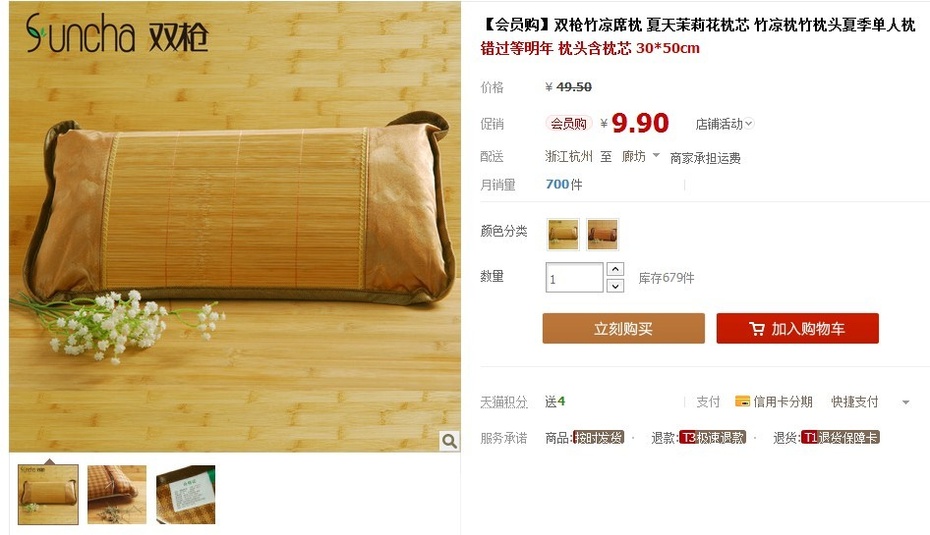View the second pillow close-up thumbnail
Viewport: 930px width, 535px height.
117,495
